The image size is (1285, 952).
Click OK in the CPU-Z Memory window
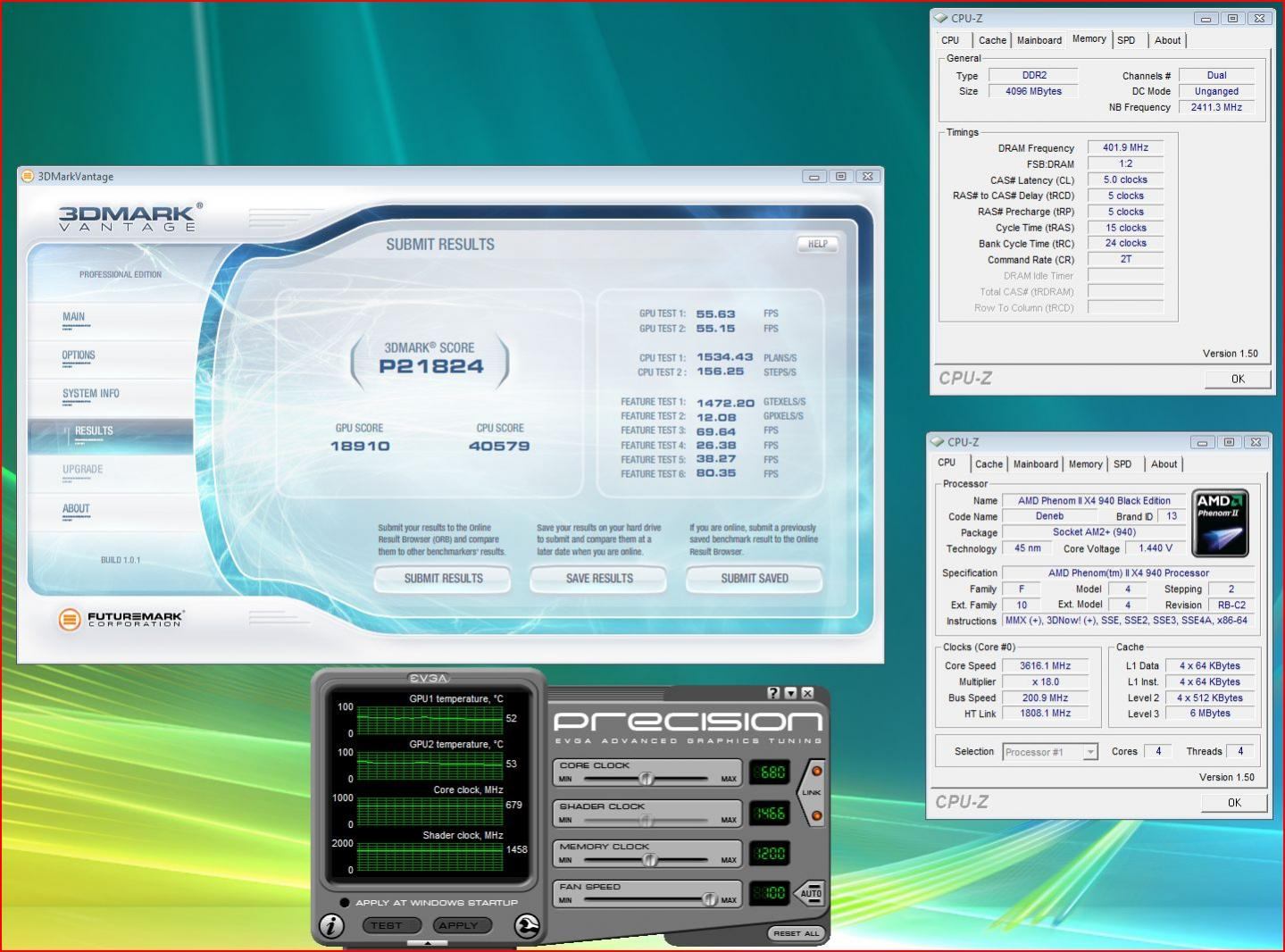1238,379
